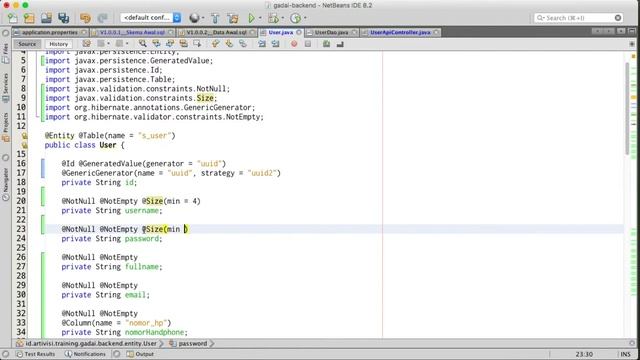Click the Debug Project icon
The image size is (640, 360).
273,18
